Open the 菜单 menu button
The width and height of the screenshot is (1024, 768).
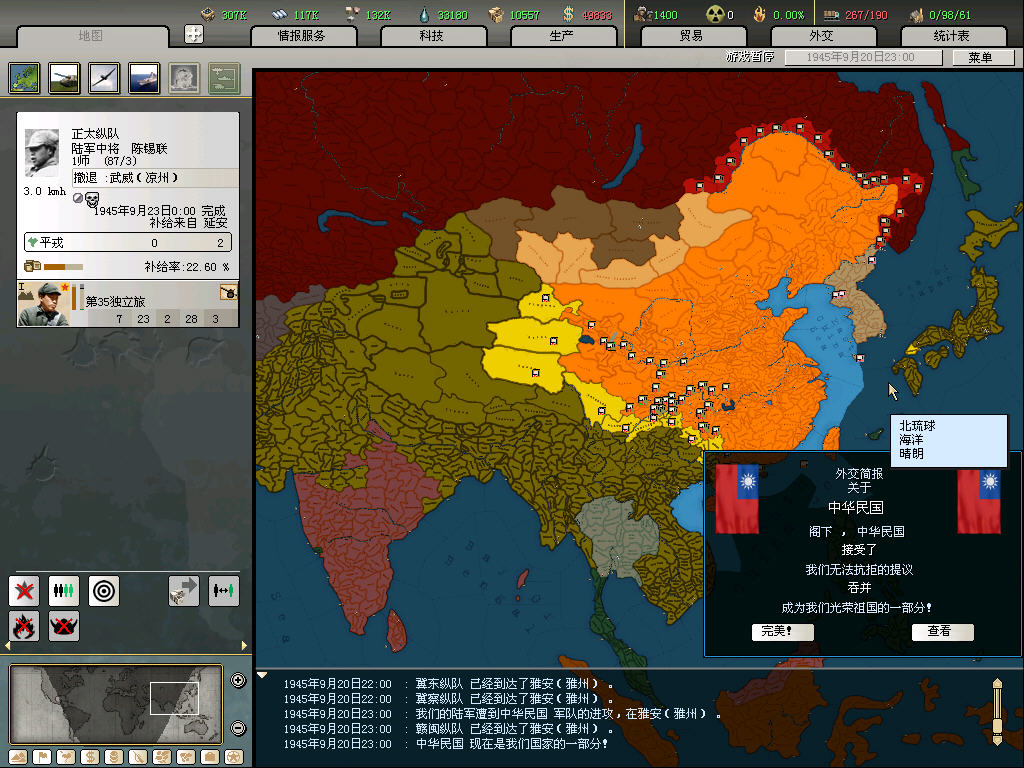[979, 57]
